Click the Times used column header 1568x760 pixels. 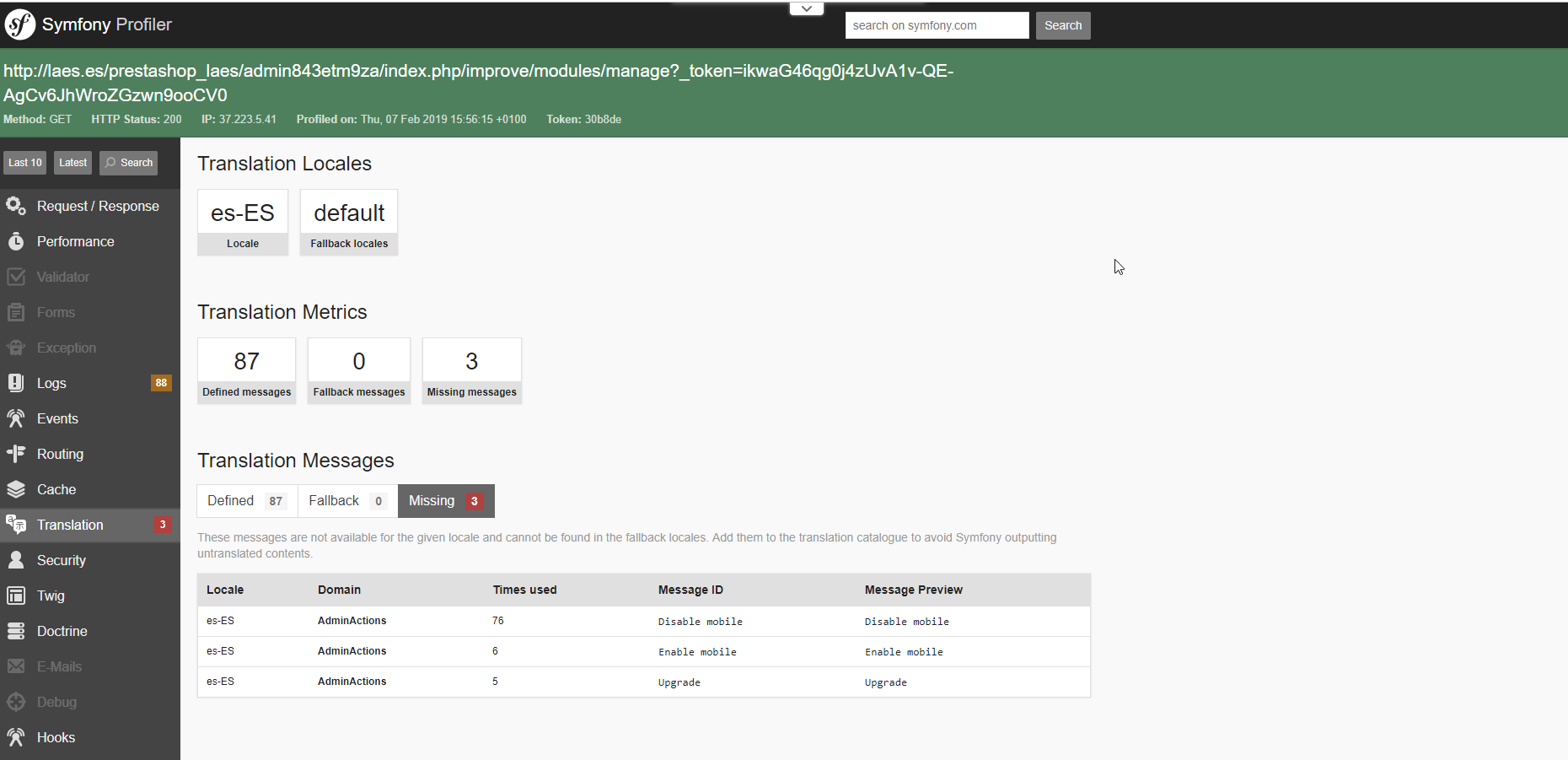point(524,590)
